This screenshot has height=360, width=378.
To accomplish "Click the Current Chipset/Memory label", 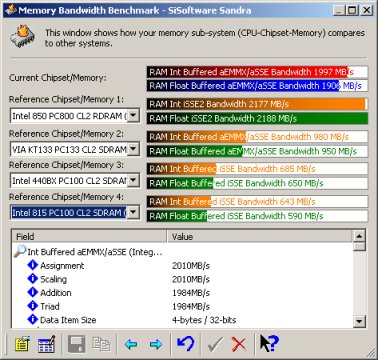I will [x=58, y=78].
